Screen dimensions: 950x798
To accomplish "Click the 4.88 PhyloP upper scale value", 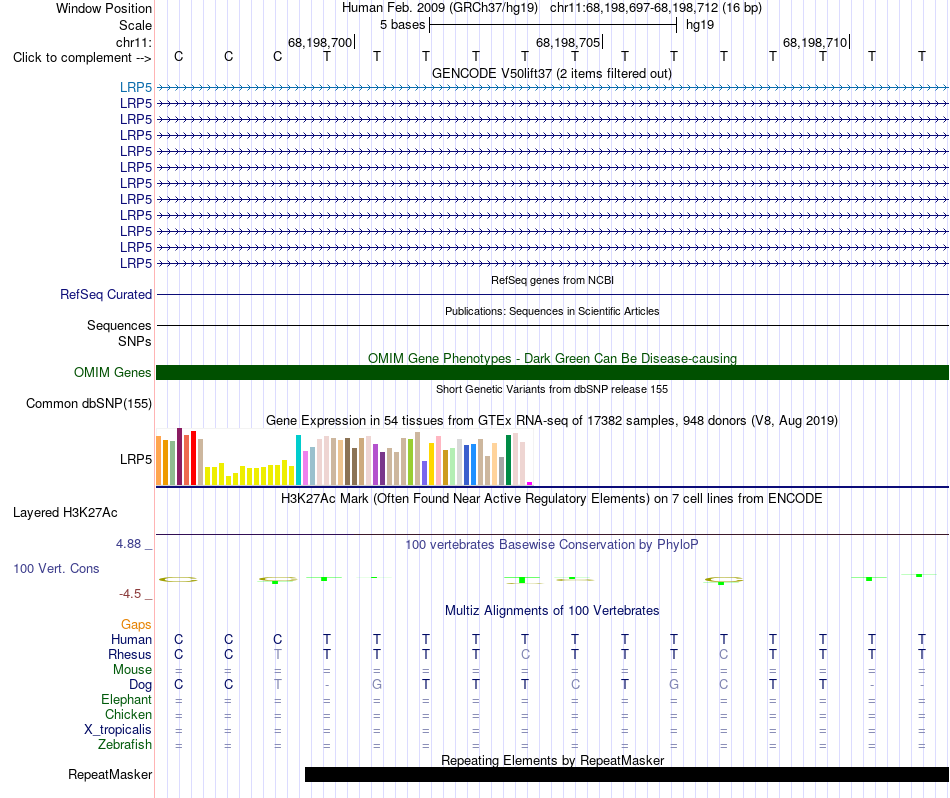I will 128,544.
